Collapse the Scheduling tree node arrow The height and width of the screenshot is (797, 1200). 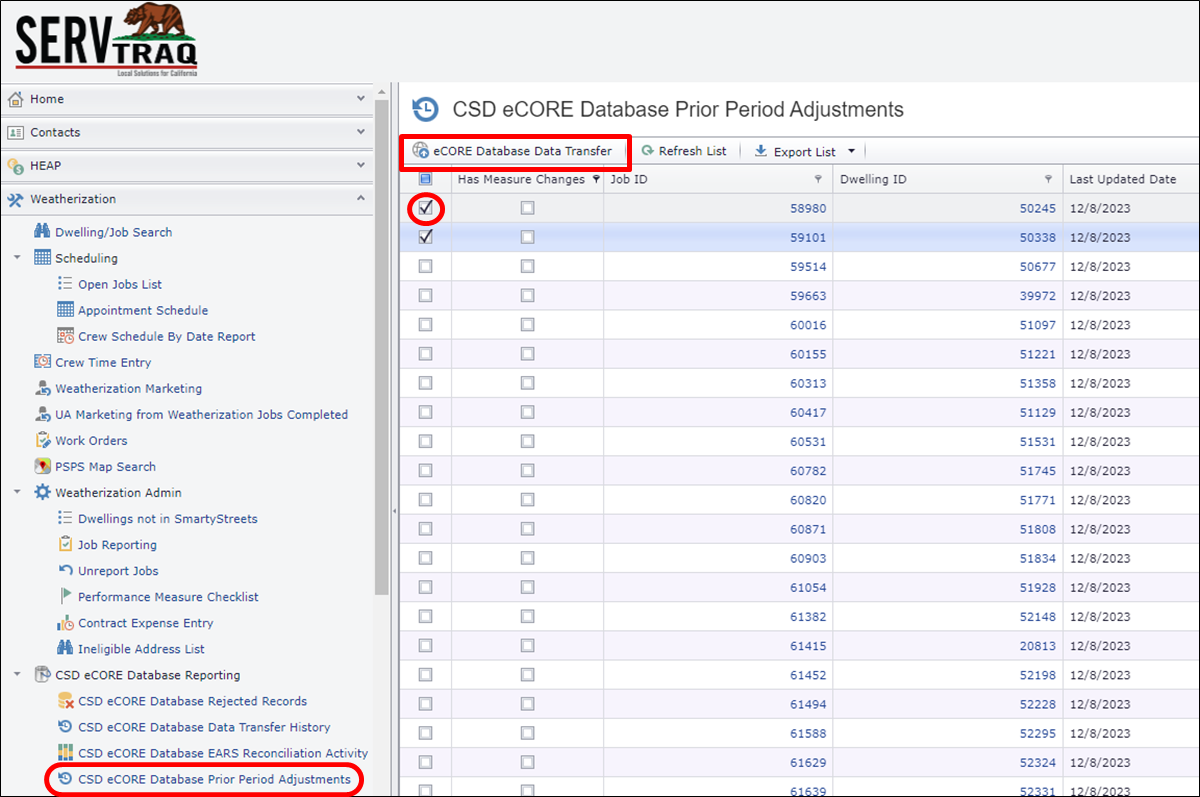point(18,258)
